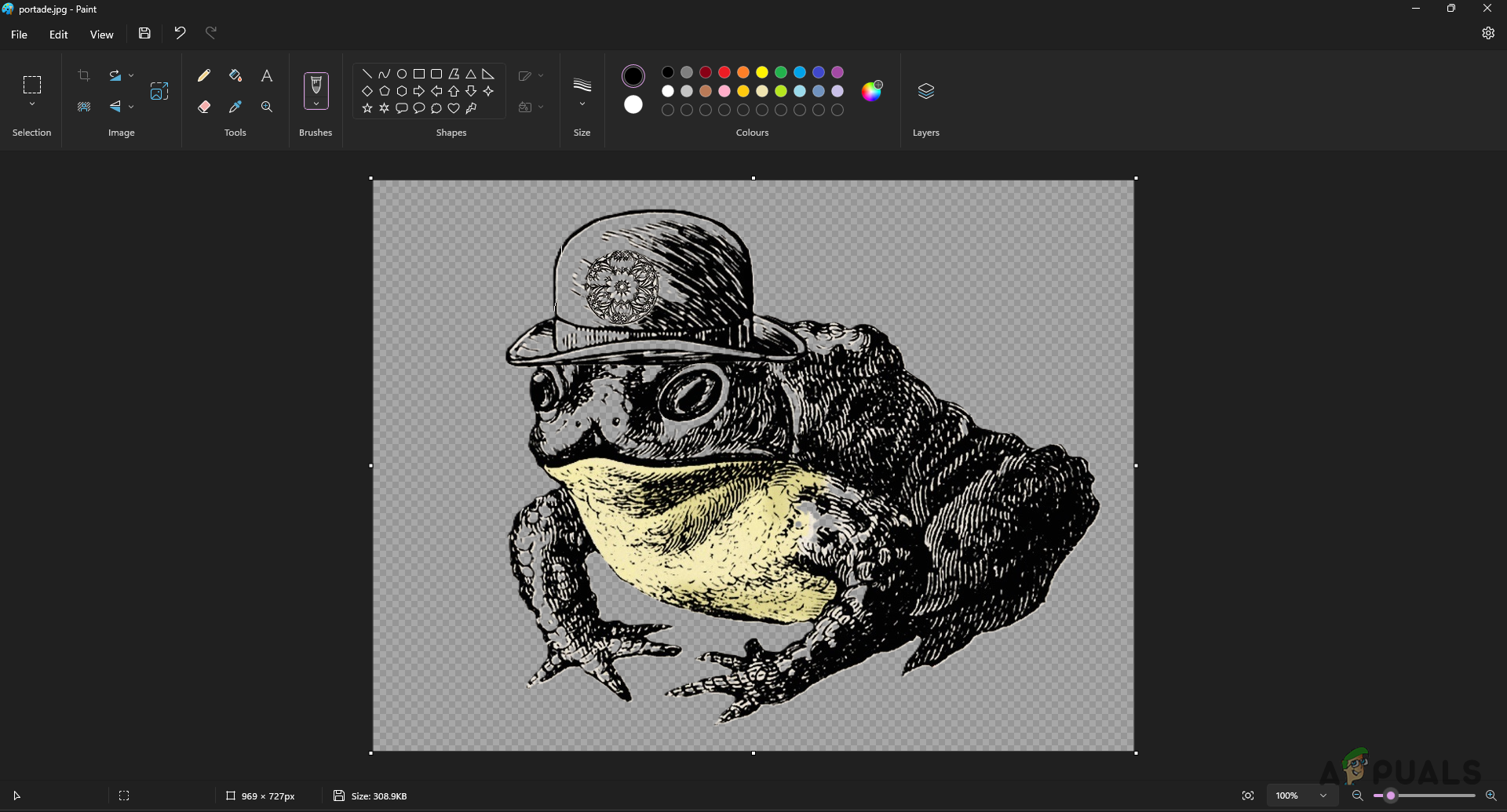Open Paint settings gear
The image size is (1507, 812).
click(1488, 33)
